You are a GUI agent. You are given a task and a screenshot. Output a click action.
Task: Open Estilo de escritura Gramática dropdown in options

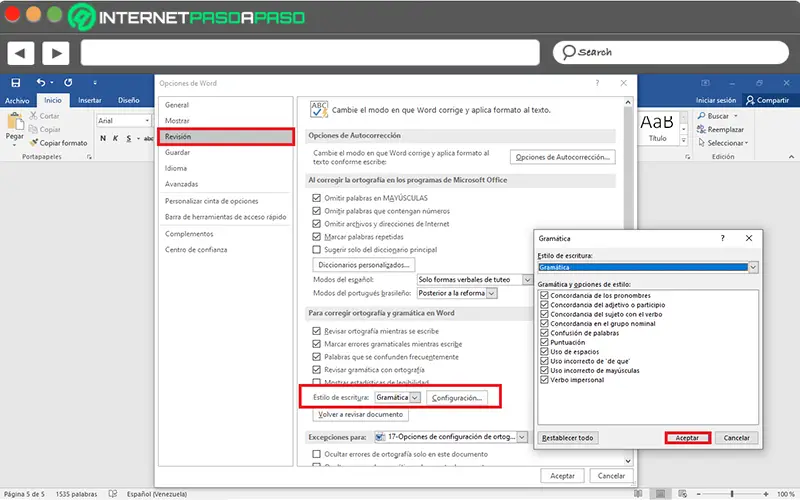(415, 397)
